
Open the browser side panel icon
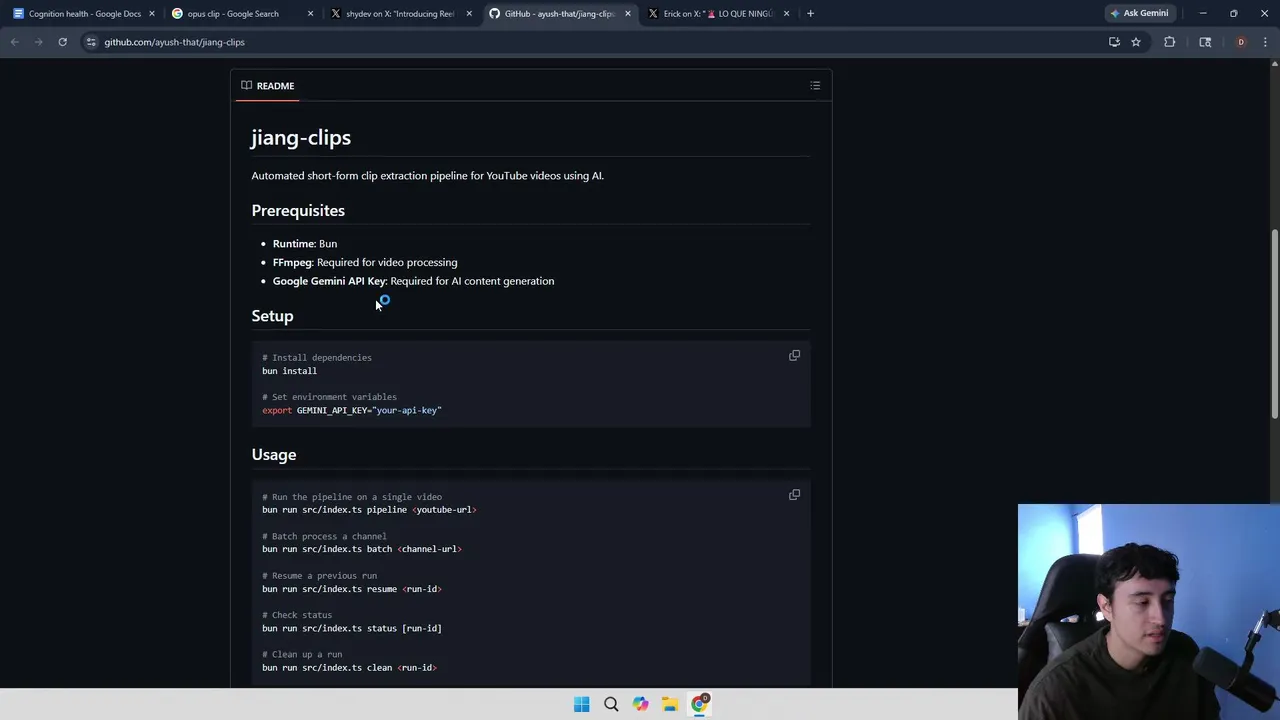pyautogui.click(x=1205, y=42)
